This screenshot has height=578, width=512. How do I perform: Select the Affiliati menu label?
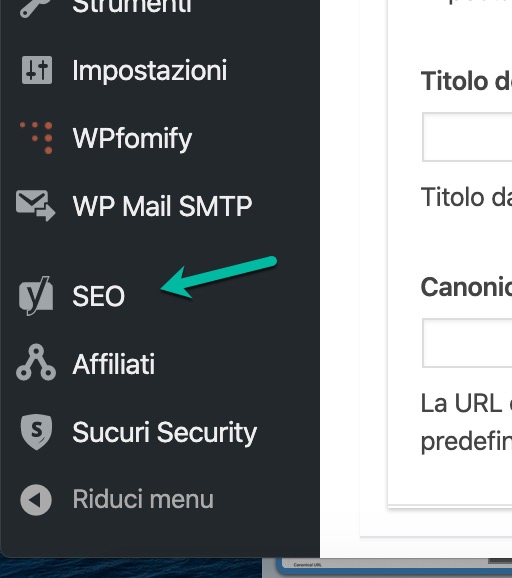click(x=114, y=364)
